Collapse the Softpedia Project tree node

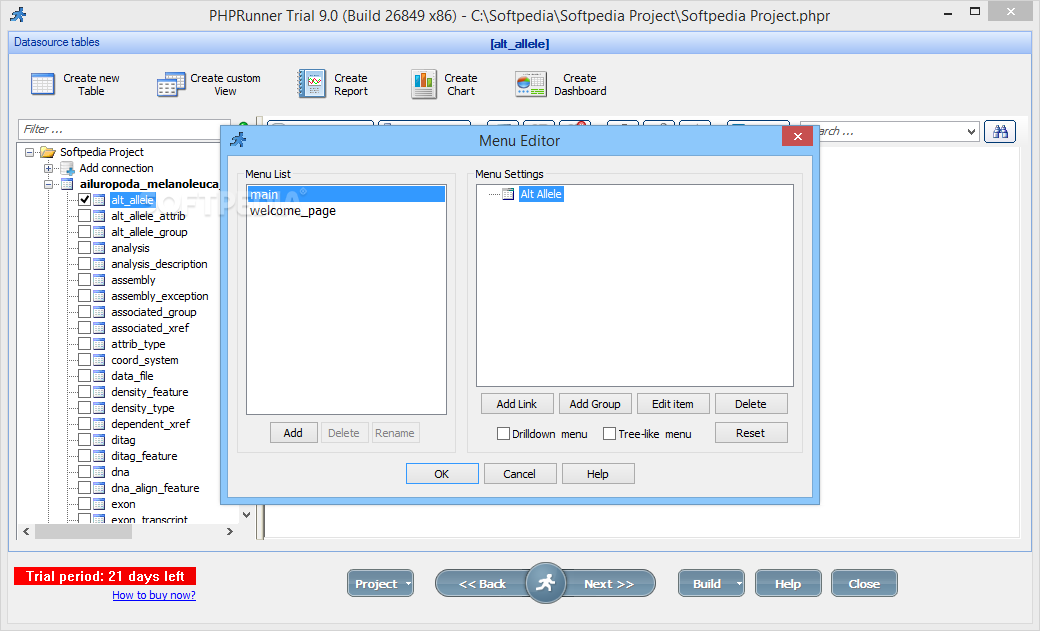click(29, 152)
